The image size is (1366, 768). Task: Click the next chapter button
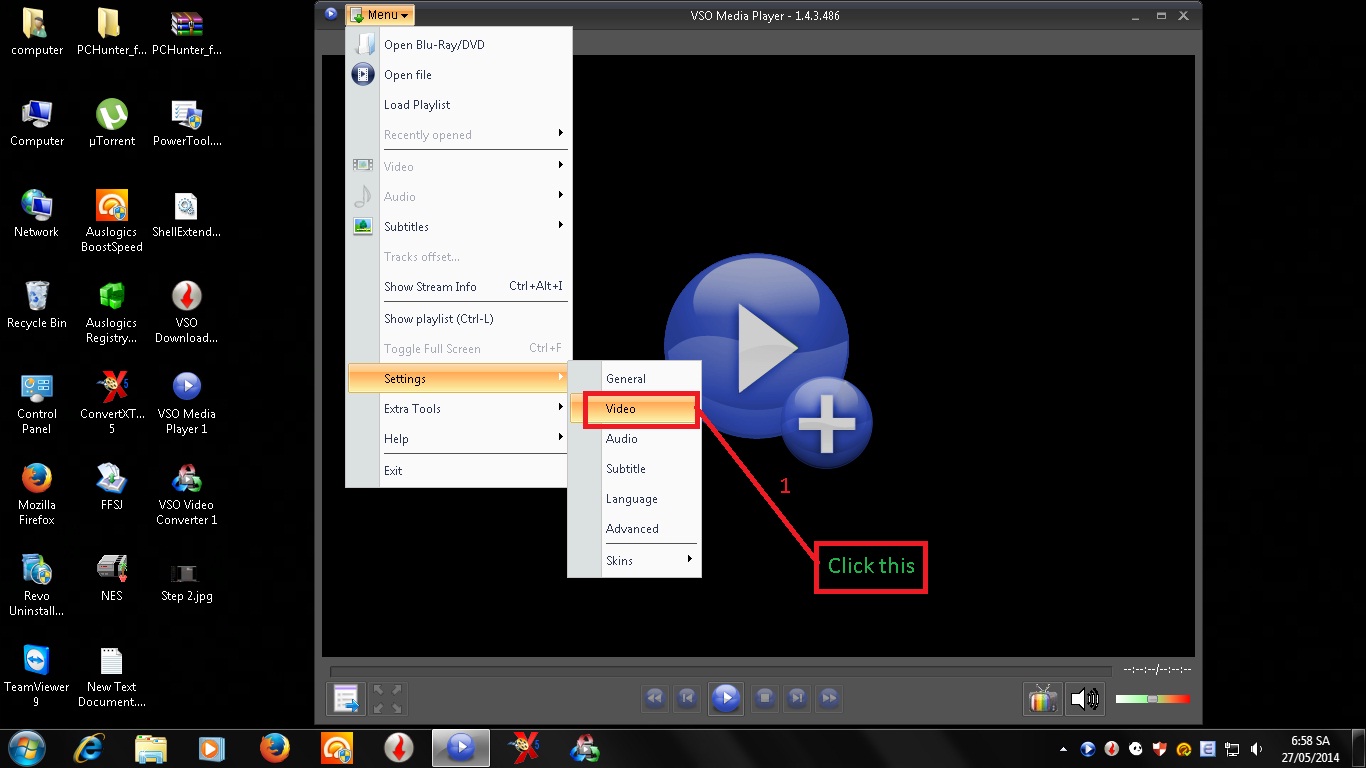pyautogui.click(x=797, y=697)
